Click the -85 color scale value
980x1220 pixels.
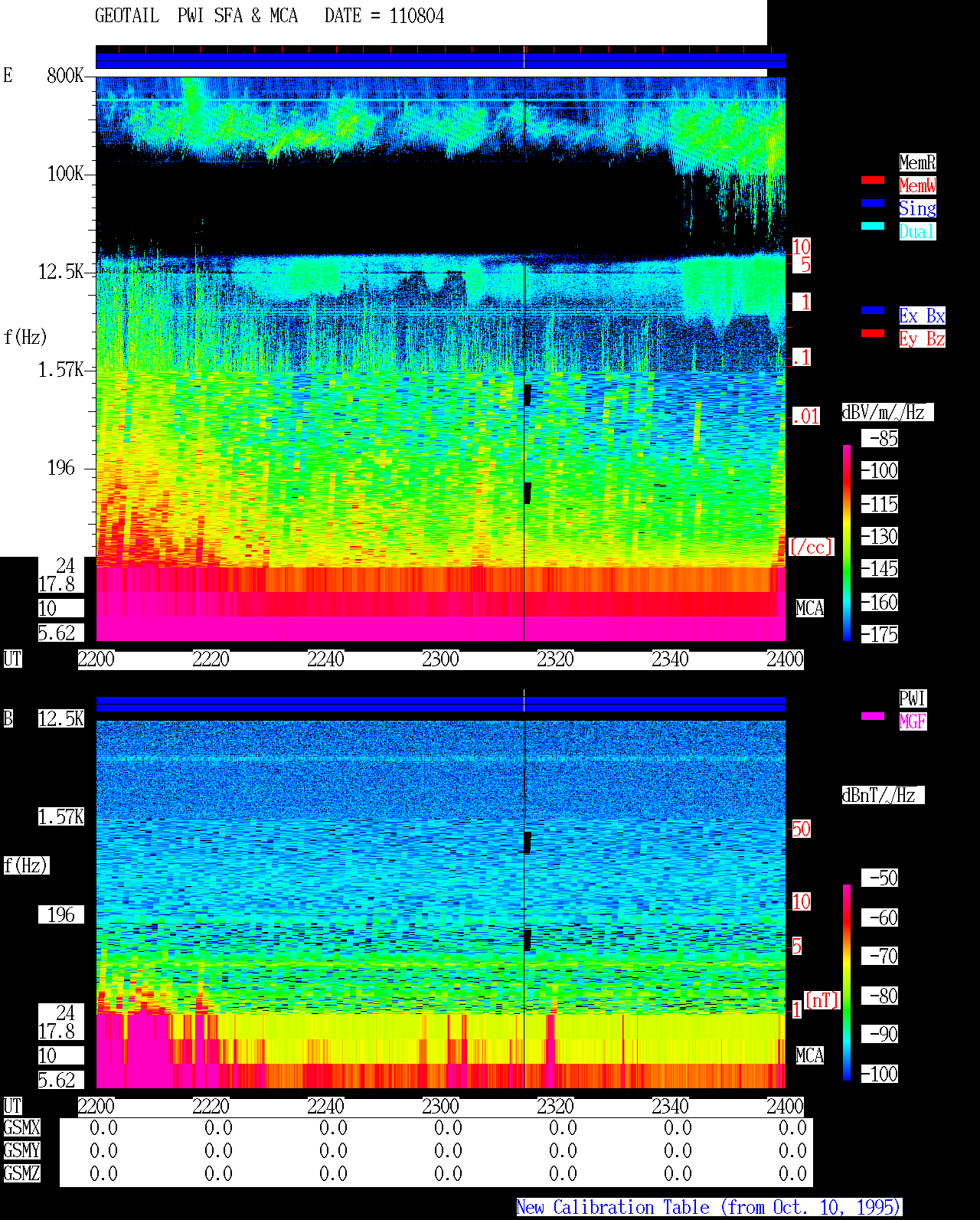[880, 438]
